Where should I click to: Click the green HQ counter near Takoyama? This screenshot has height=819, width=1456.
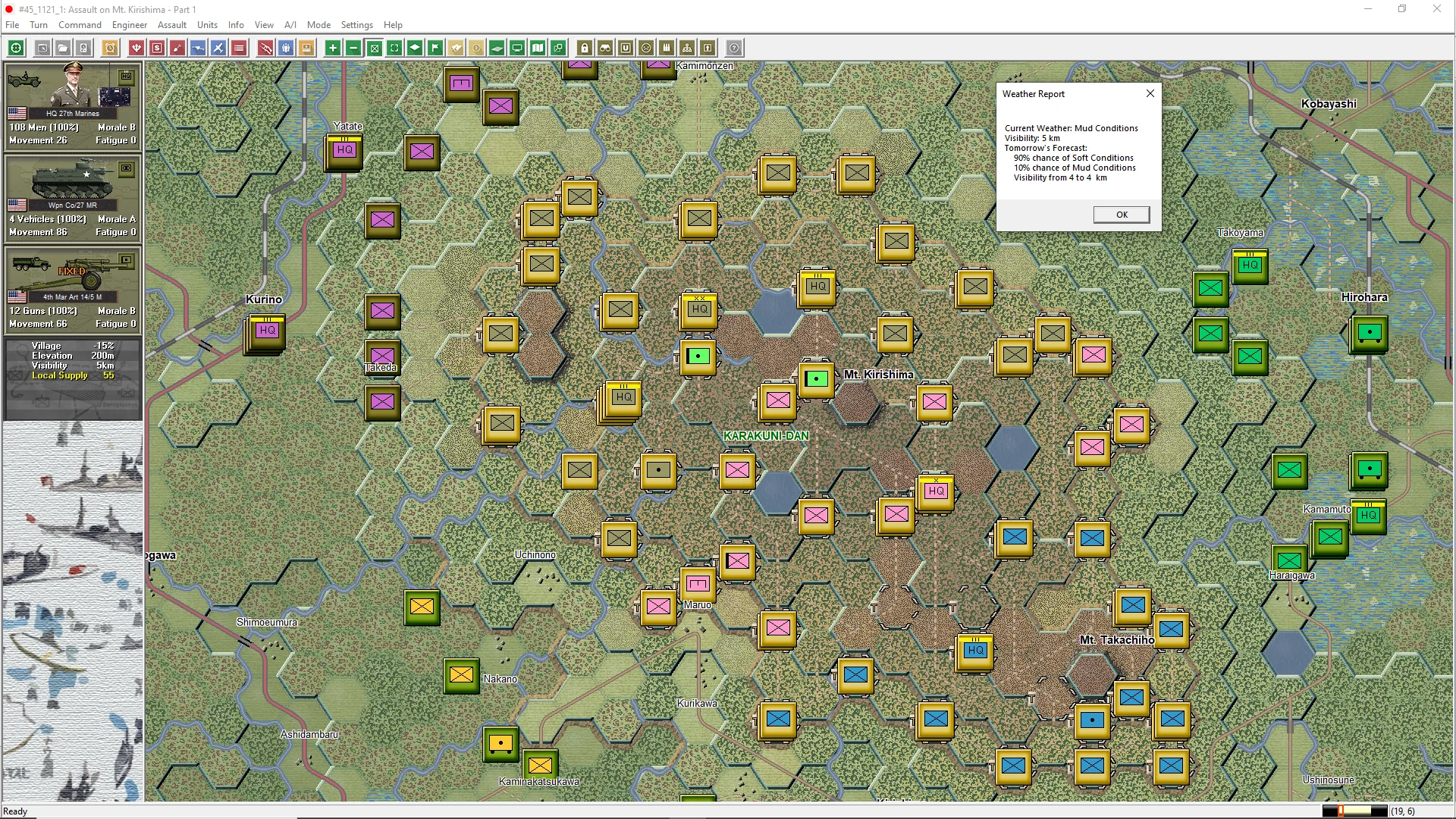1250,268
